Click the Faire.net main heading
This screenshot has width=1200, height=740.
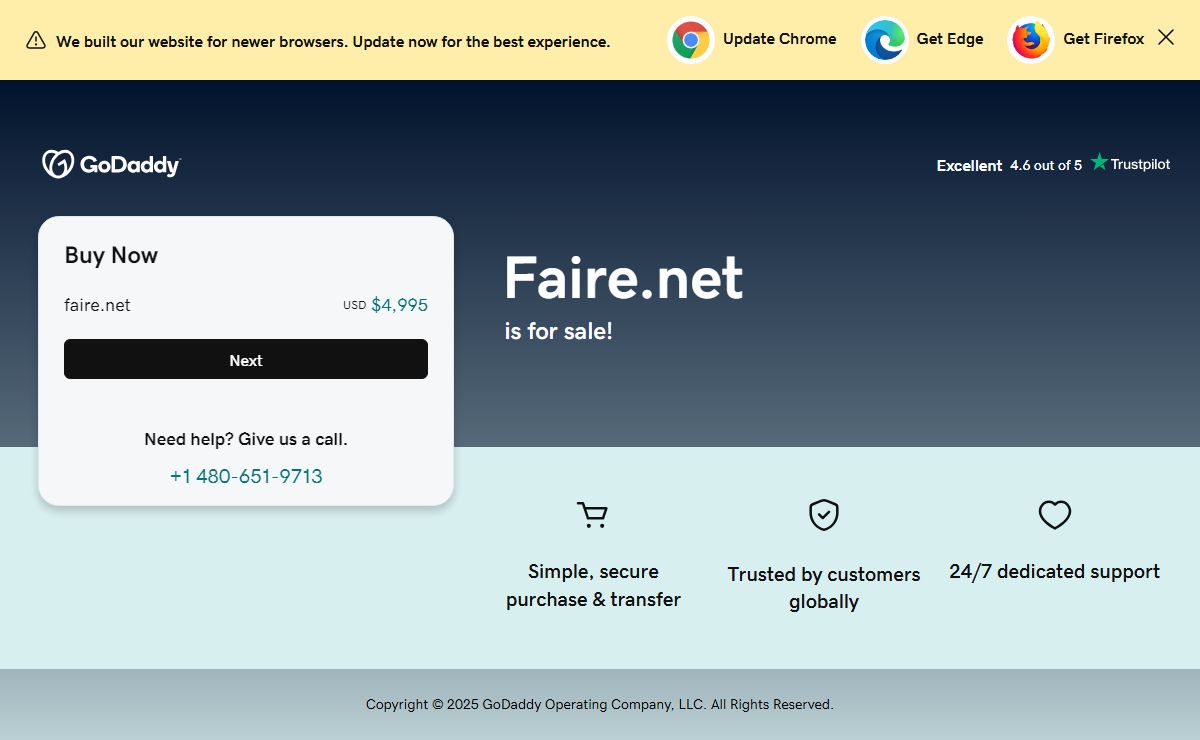tap(623, 277)
